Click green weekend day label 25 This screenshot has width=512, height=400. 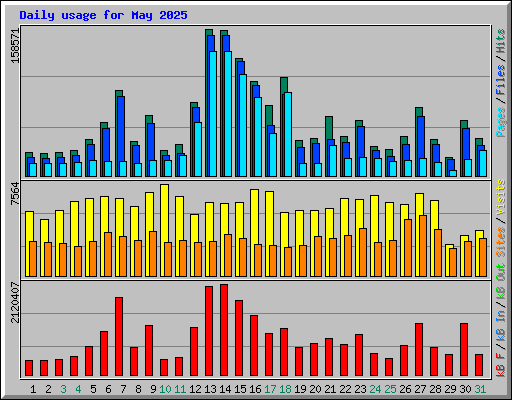[390, 389]
